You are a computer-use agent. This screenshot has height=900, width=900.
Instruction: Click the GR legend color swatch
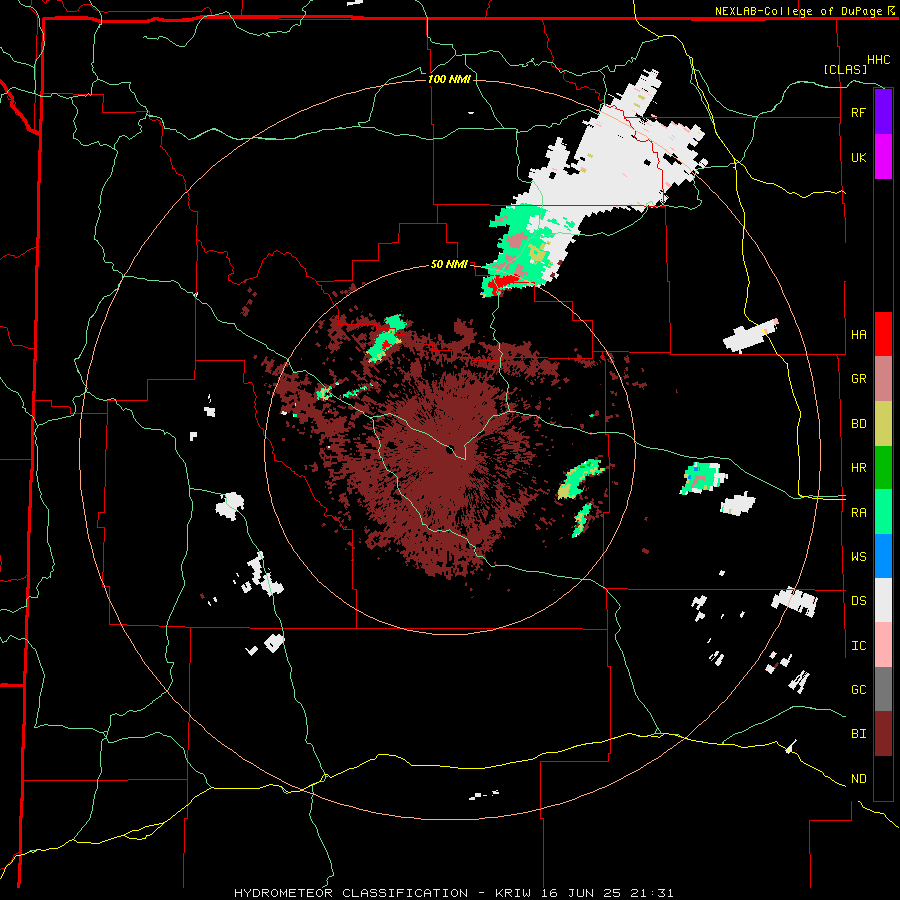coord(883,379)
